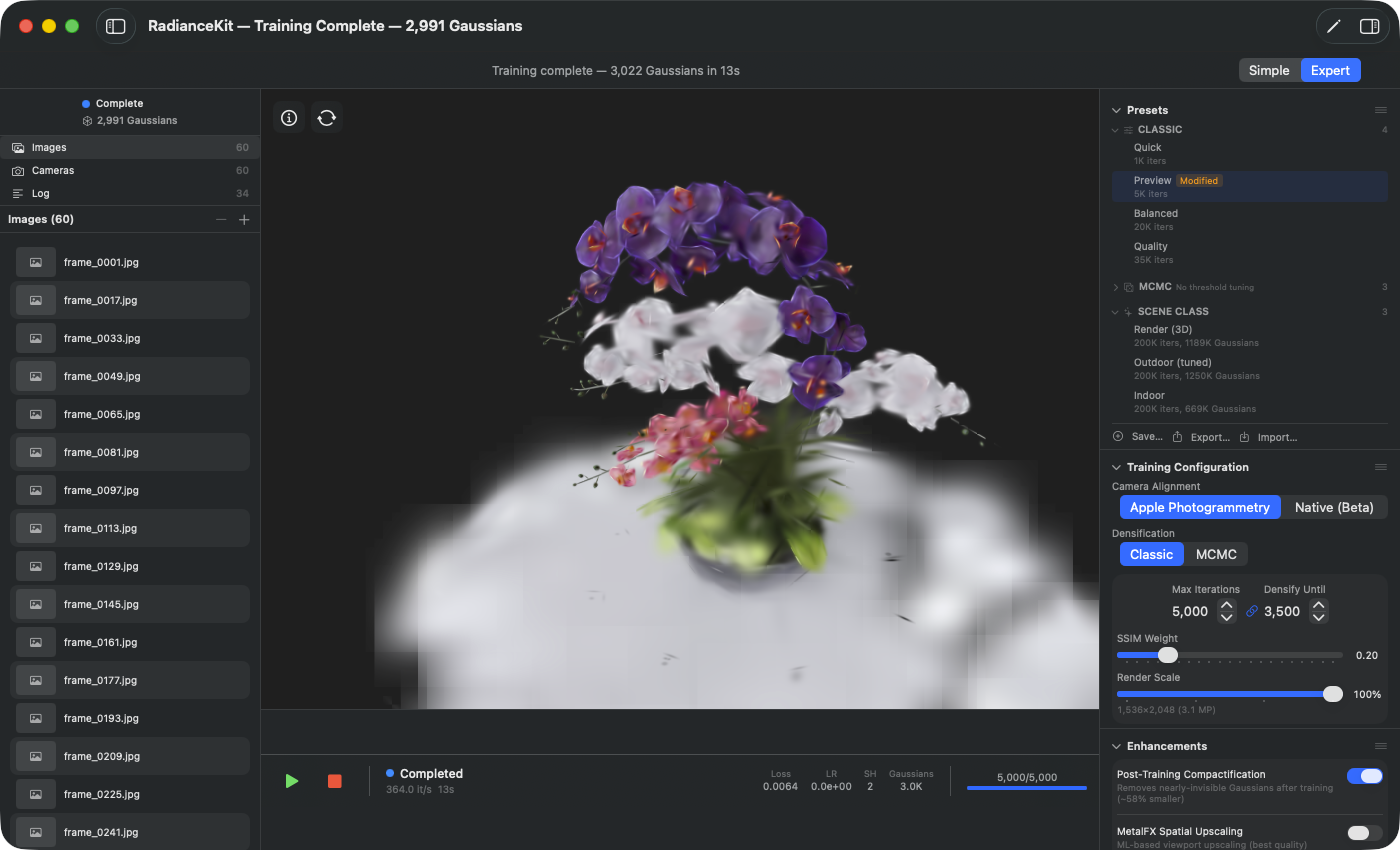Screen dimensions: 1400x850
Task: Toggle the right inspector panel icon
Action: point(1370,27)
